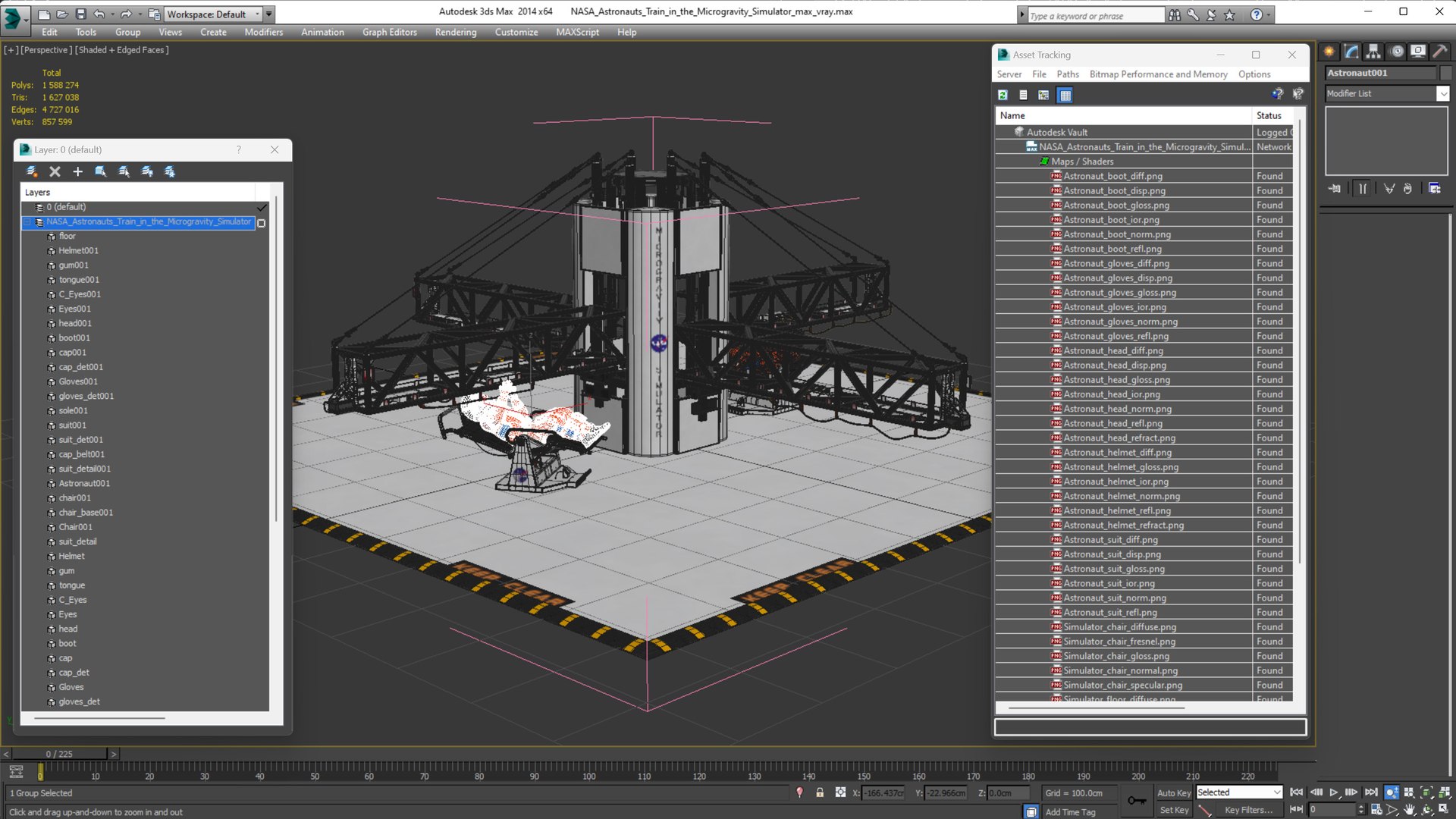Toggle selection lock in status bar
Viewport: 1456px width, 819px height.
(x=820, y=792)
